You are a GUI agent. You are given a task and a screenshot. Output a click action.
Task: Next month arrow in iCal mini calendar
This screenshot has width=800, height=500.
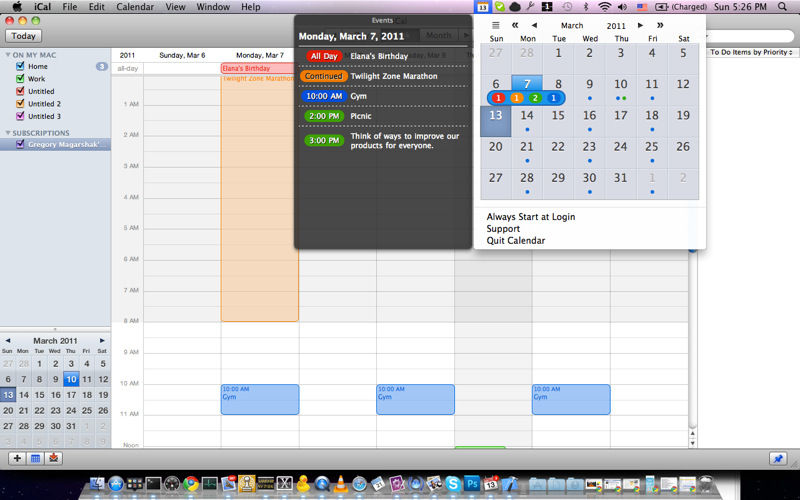click(102, 340)
